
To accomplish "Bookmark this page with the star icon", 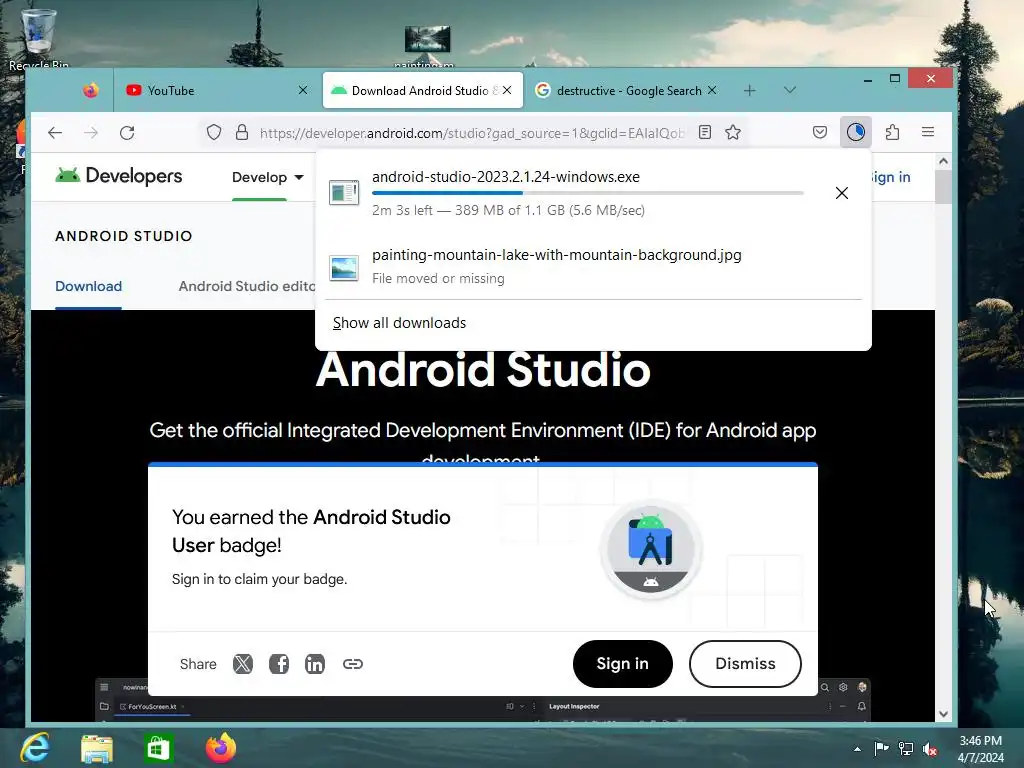I will pyautogui.click(x=733, y=133).
